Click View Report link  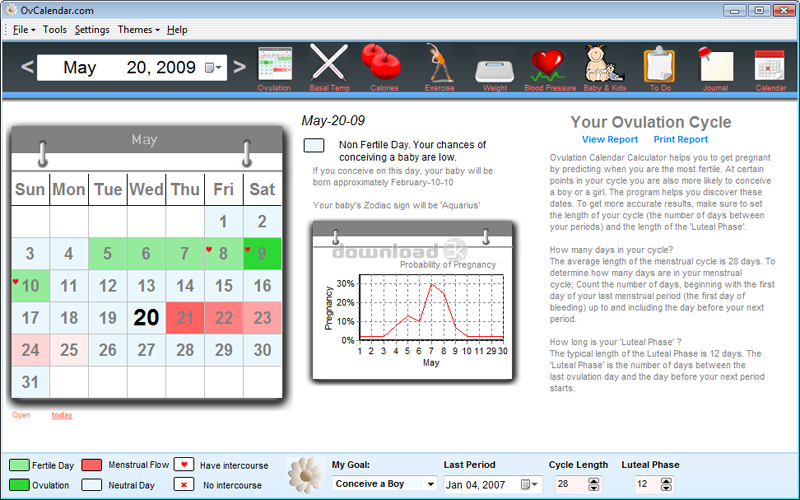point(610,139)
